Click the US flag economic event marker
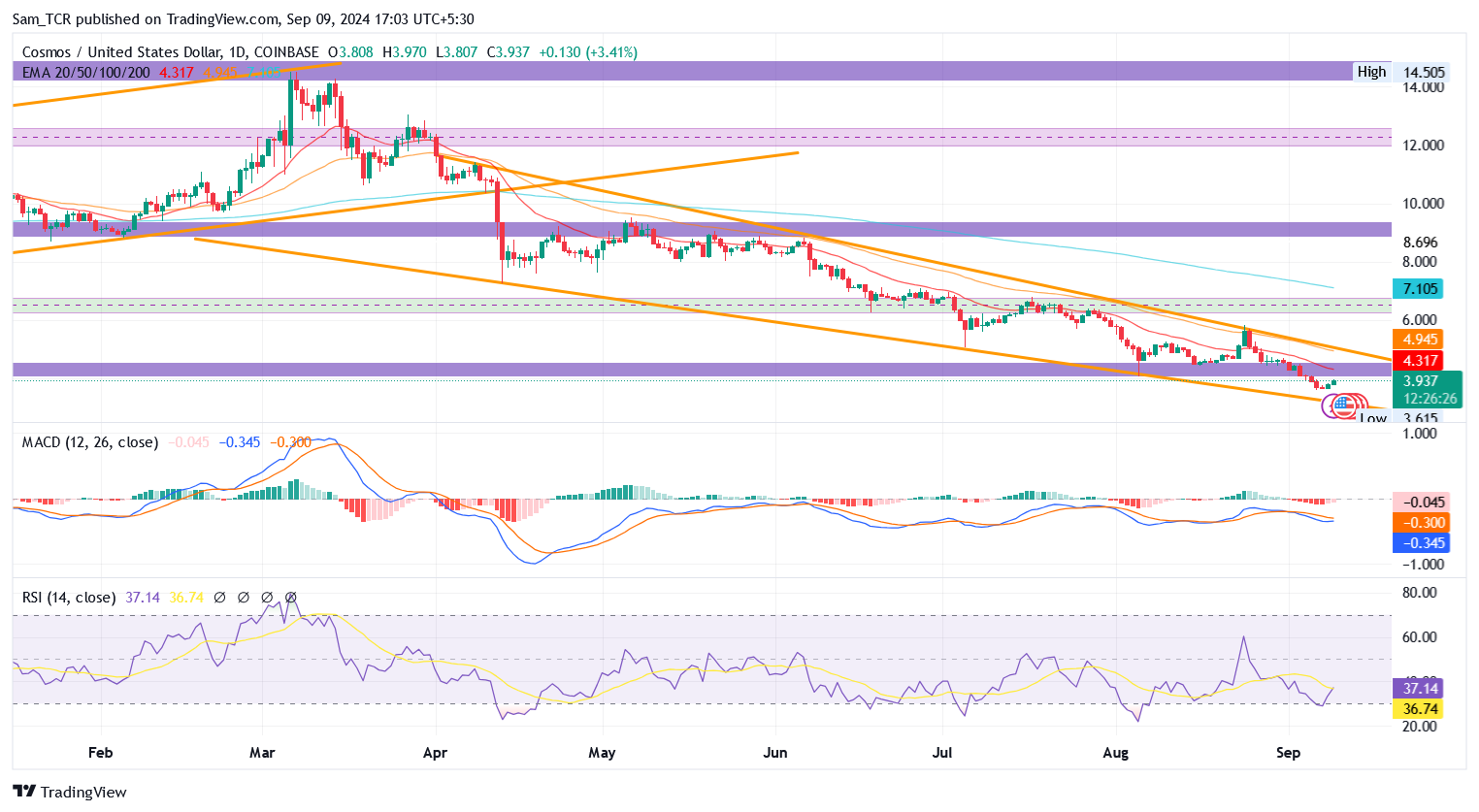Screen dimensions: 1479x812 (1344, 406)
